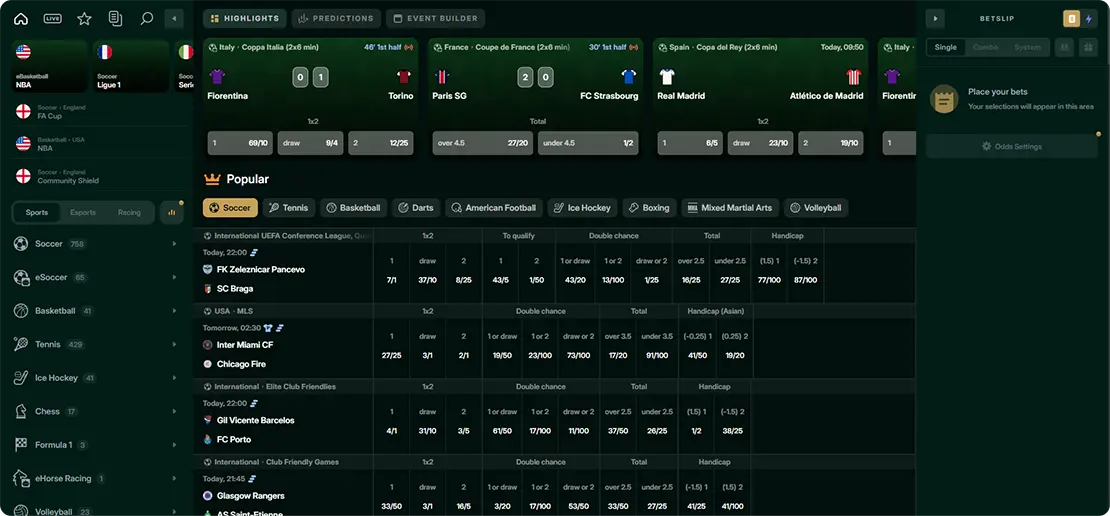
Task: Filter popular by Boxing chip
Action: (x=649, y=208)
